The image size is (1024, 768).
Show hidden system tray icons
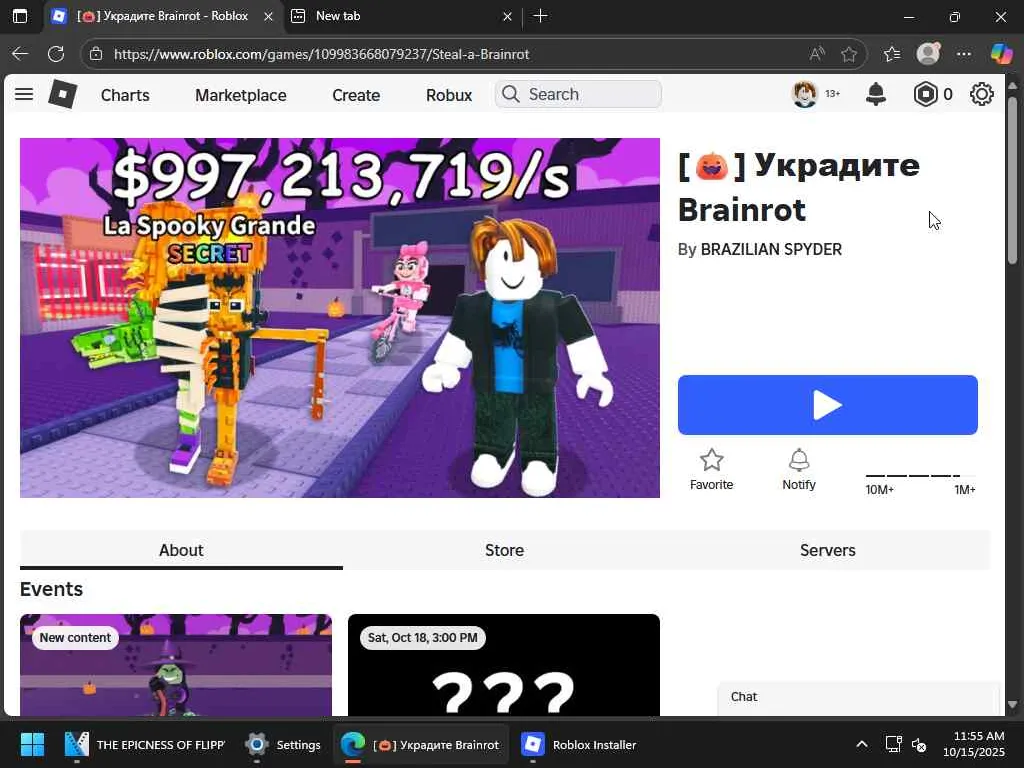[861, 744]
